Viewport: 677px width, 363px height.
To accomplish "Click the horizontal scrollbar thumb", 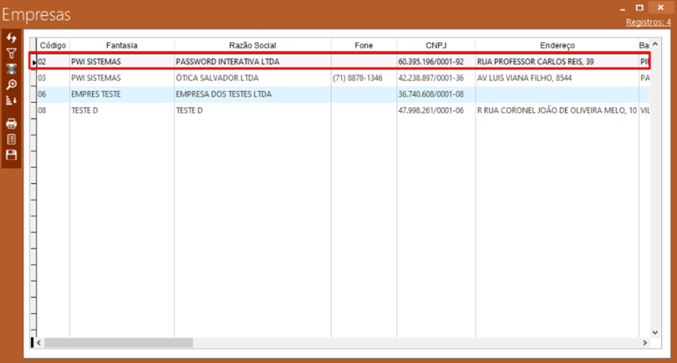I will click(x=118, y=343).
